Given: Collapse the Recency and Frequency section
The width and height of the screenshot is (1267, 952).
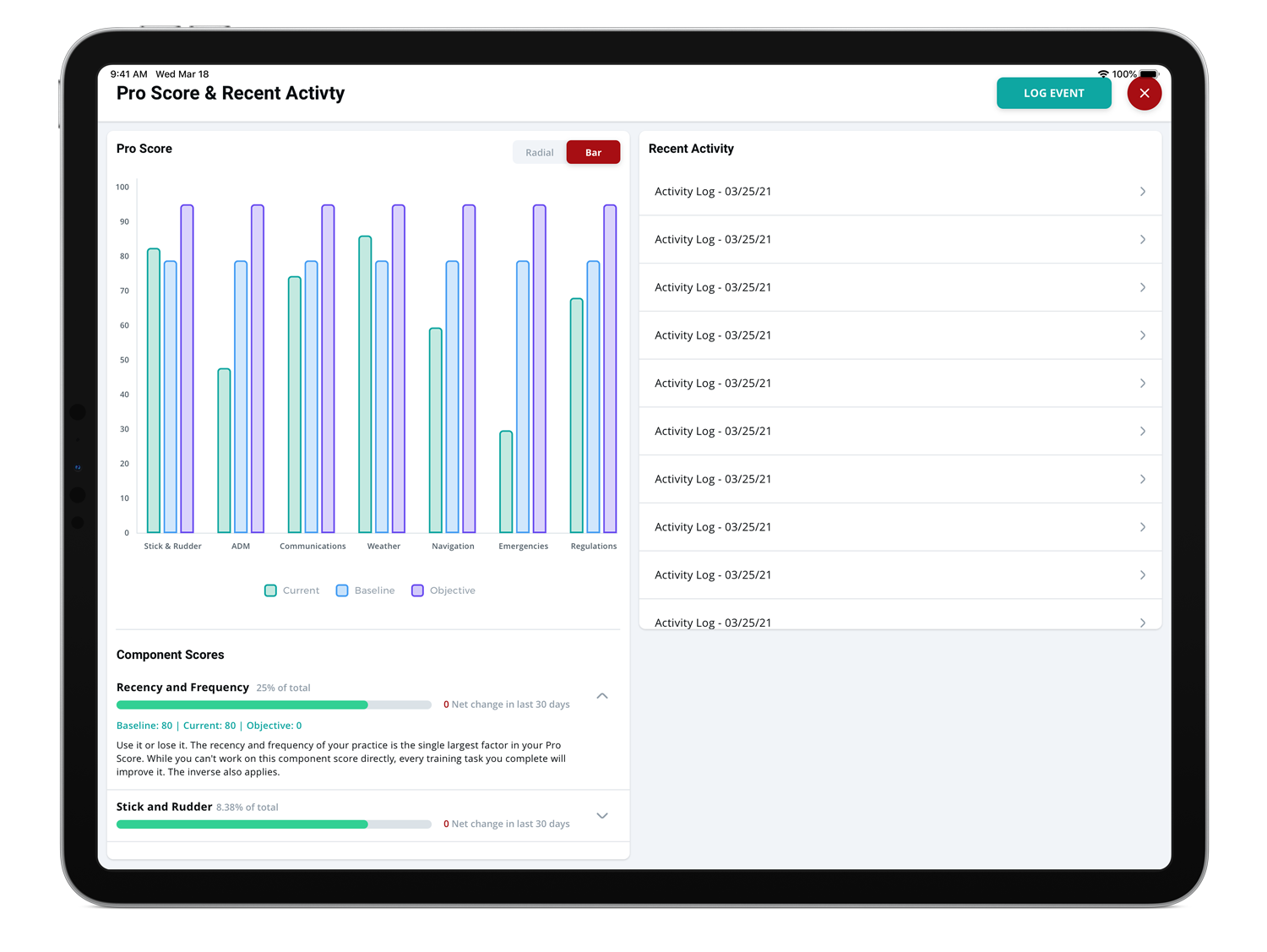Looking at the screenshot, I should pyautogui.click(x=602, y=696).
